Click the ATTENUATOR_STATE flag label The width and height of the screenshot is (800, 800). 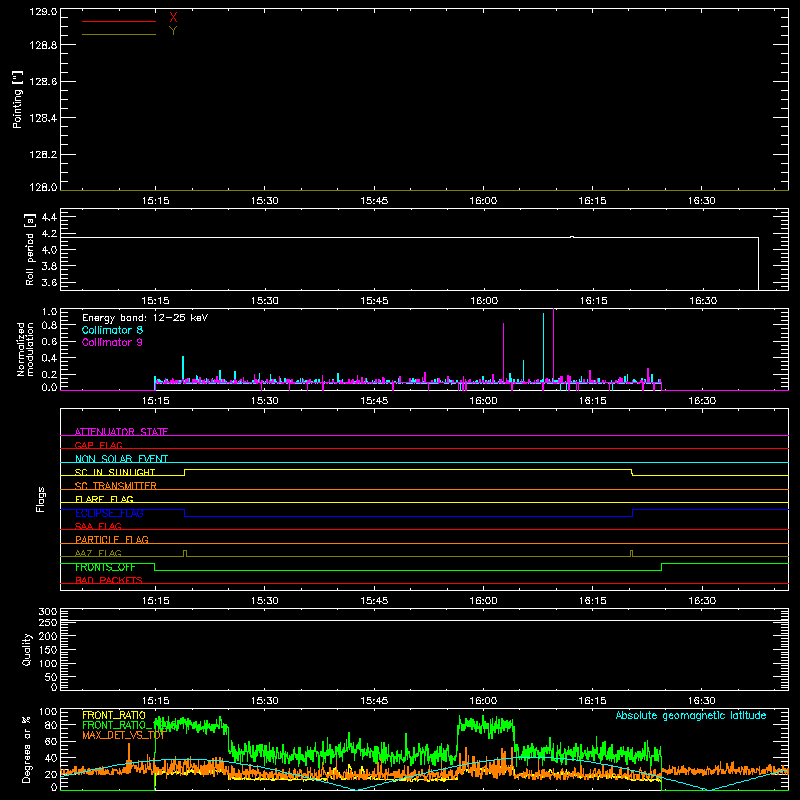tap(121, 432)
